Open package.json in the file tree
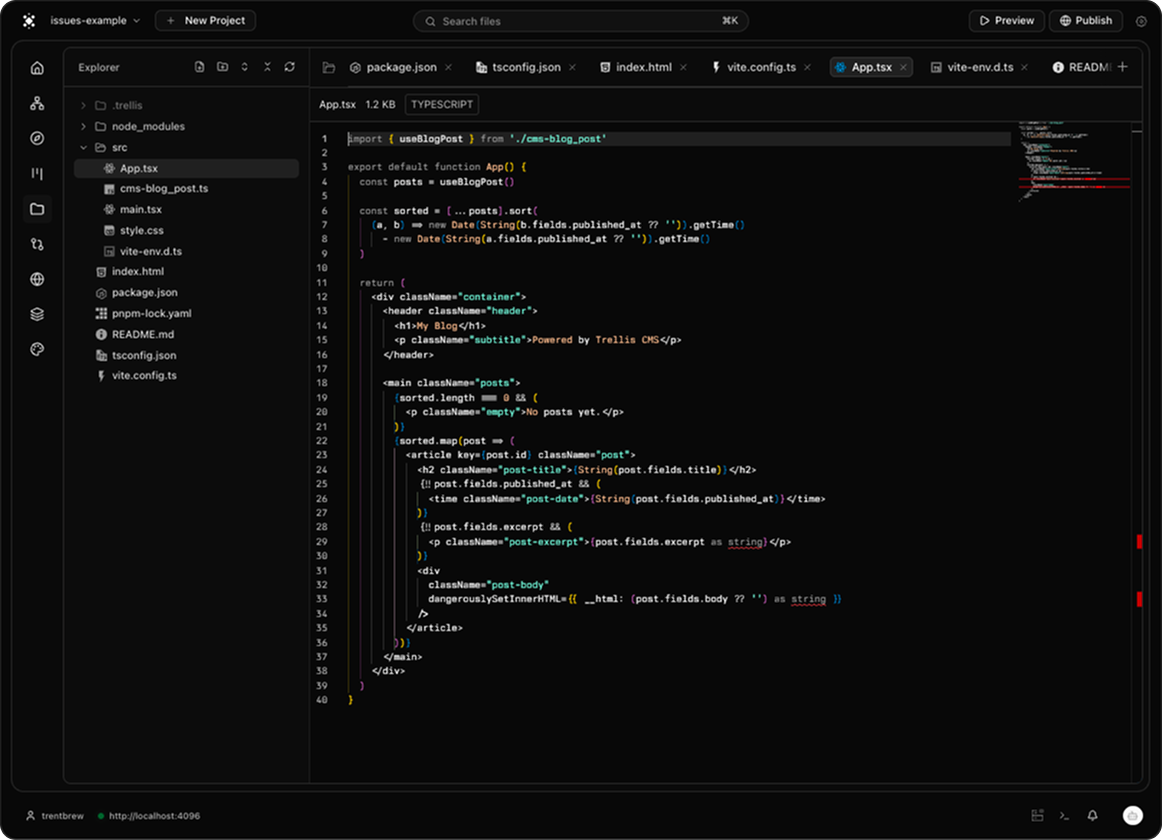The image size is (1162, 840). point(187,293)
